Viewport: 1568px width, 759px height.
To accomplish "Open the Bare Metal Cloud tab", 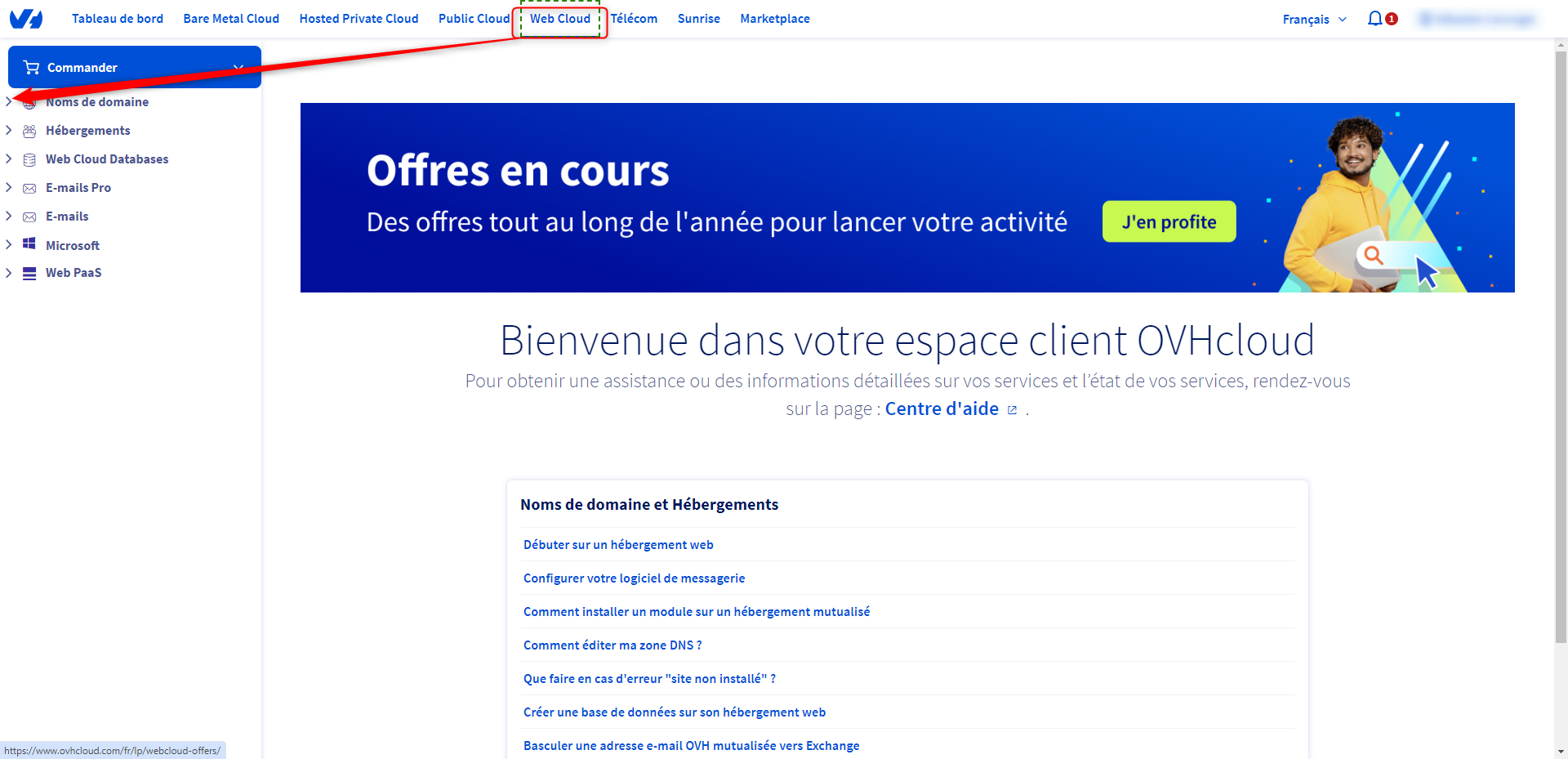I will click(x=231, y=18).
